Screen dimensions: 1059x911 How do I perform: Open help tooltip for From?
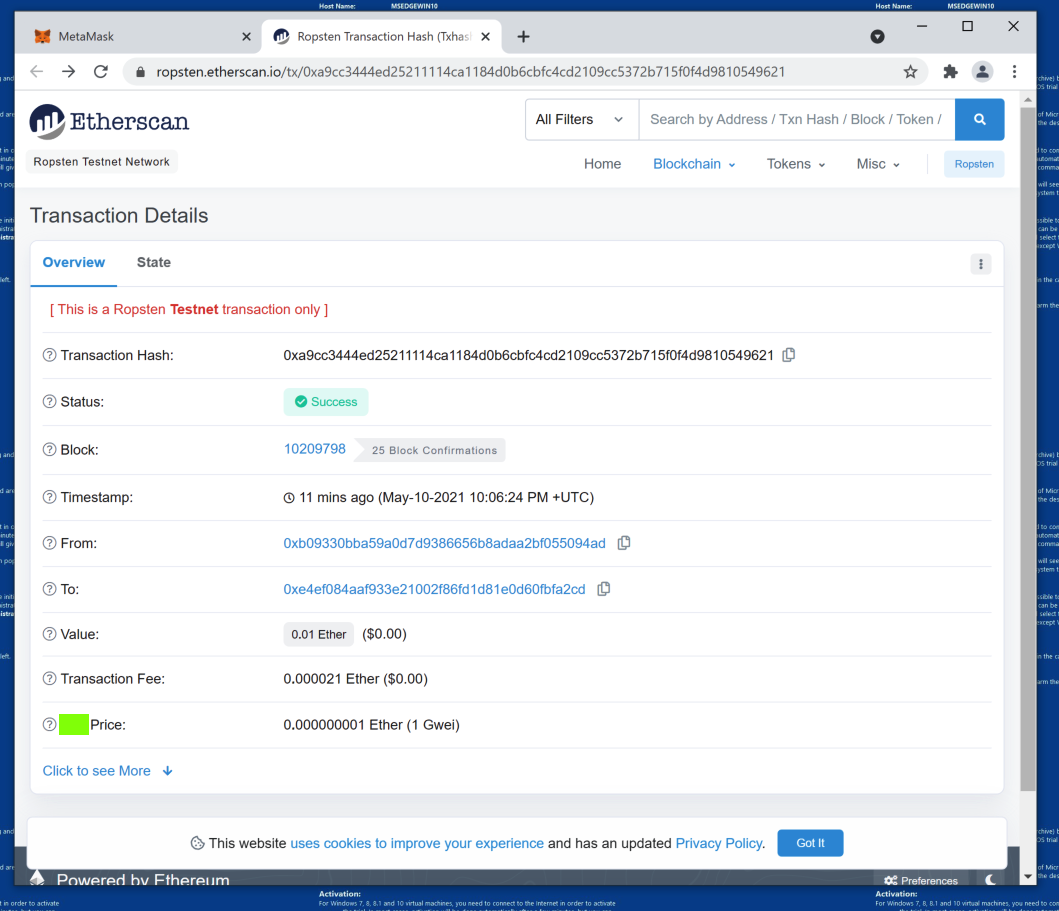(49, 543)
